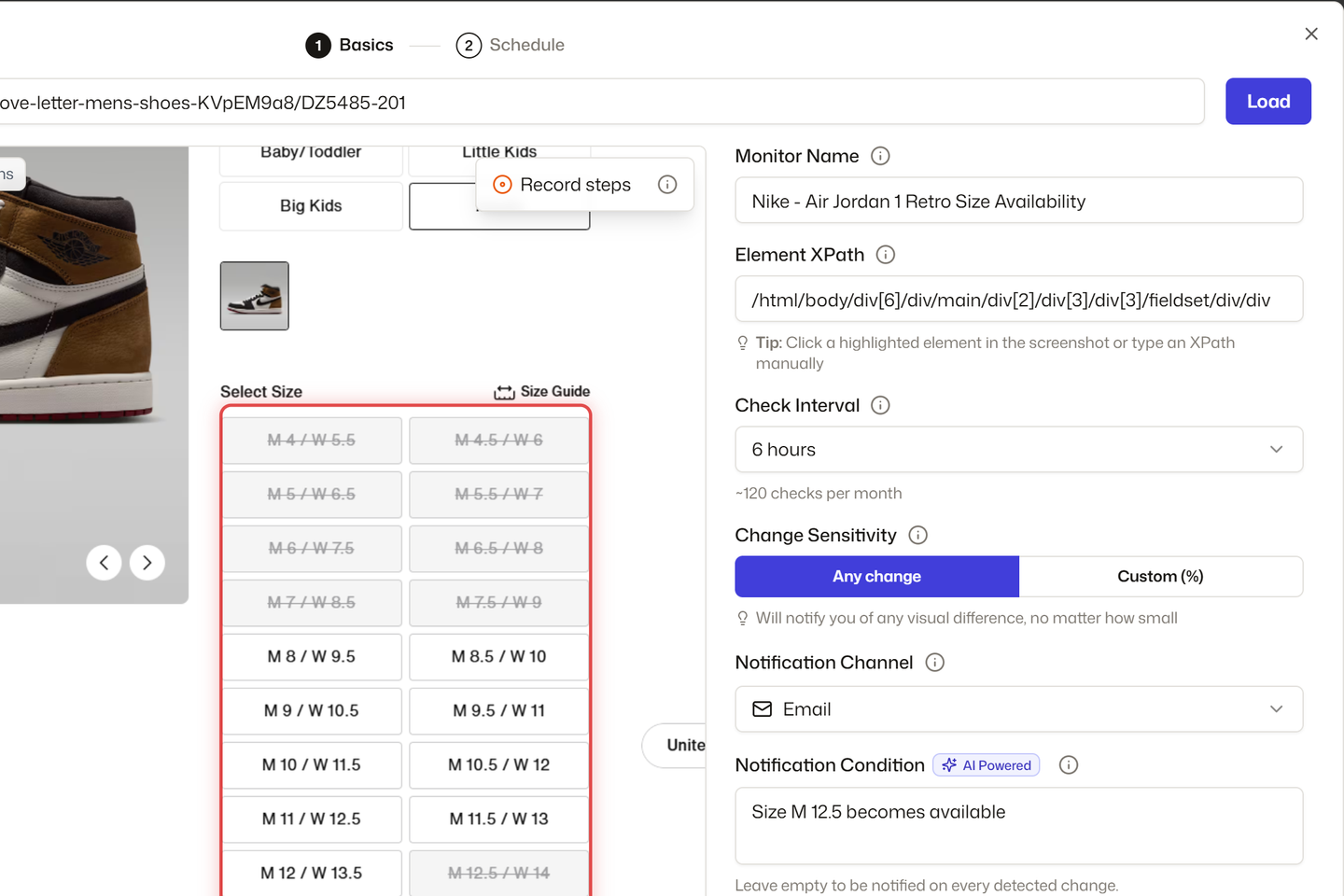Open the Notification Channel Email dropdown

1019,709
